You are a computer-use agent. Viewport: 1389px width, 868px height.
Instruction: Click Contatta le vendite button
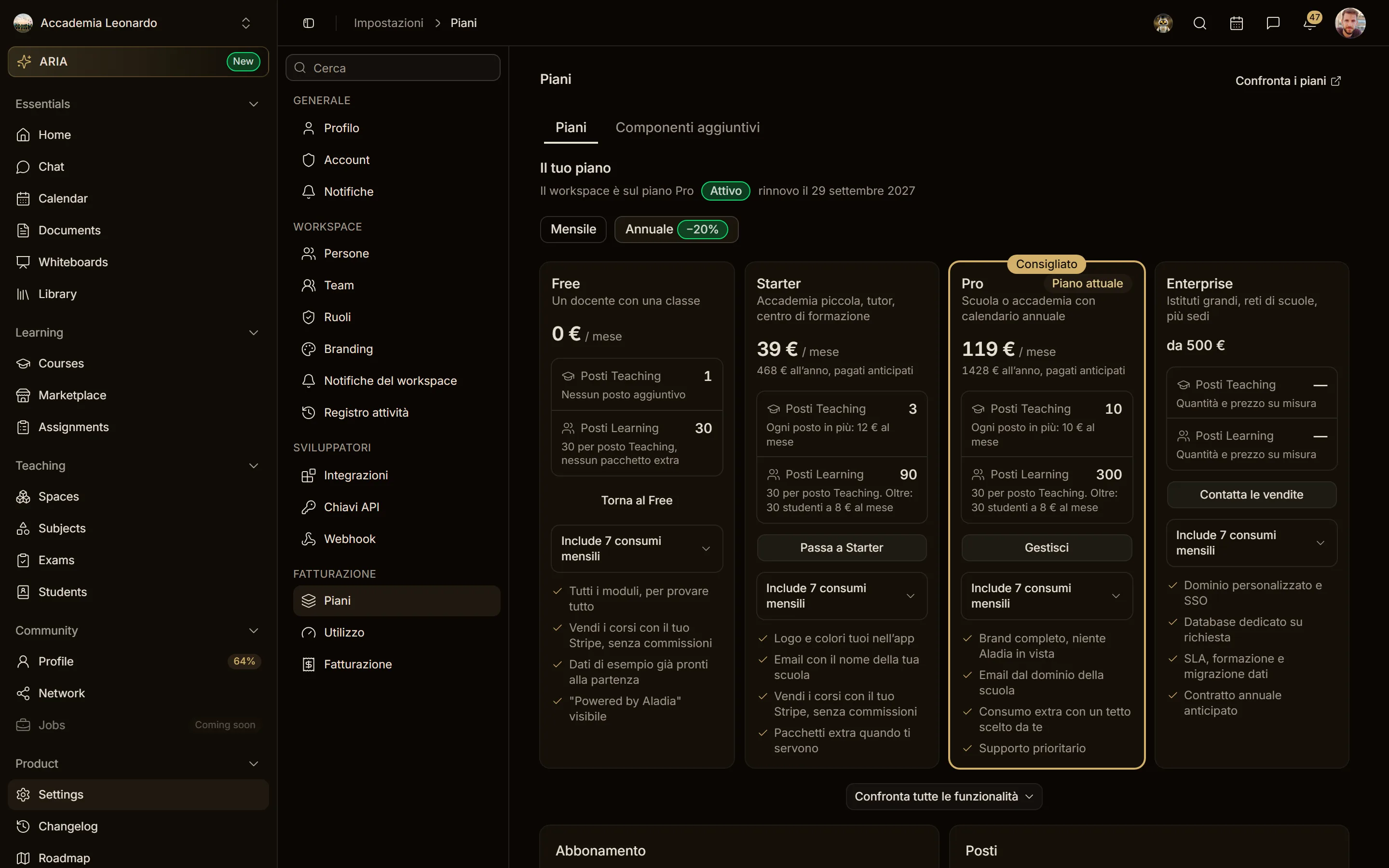[x=1251, y=494]
